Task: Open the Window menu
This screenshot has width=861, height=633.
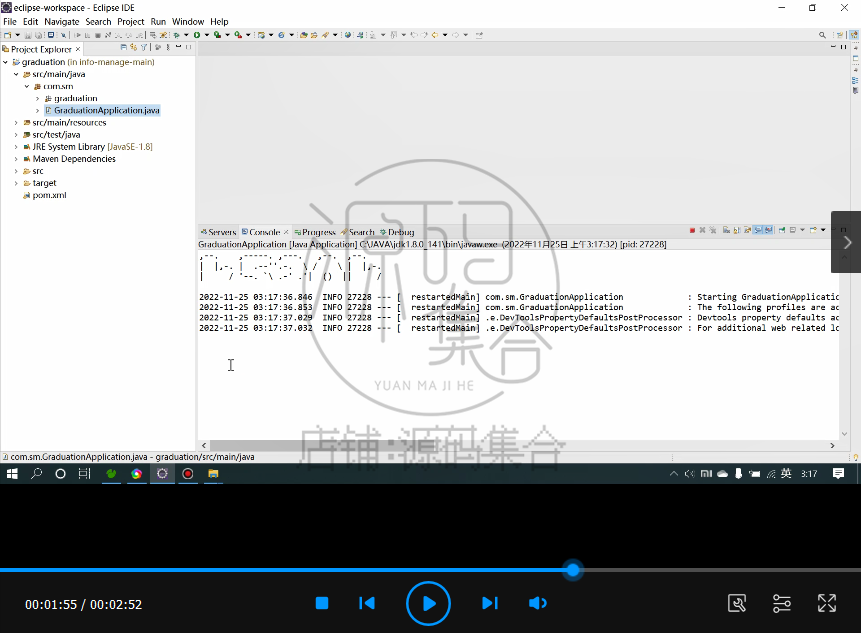Action: click(186, 21)
